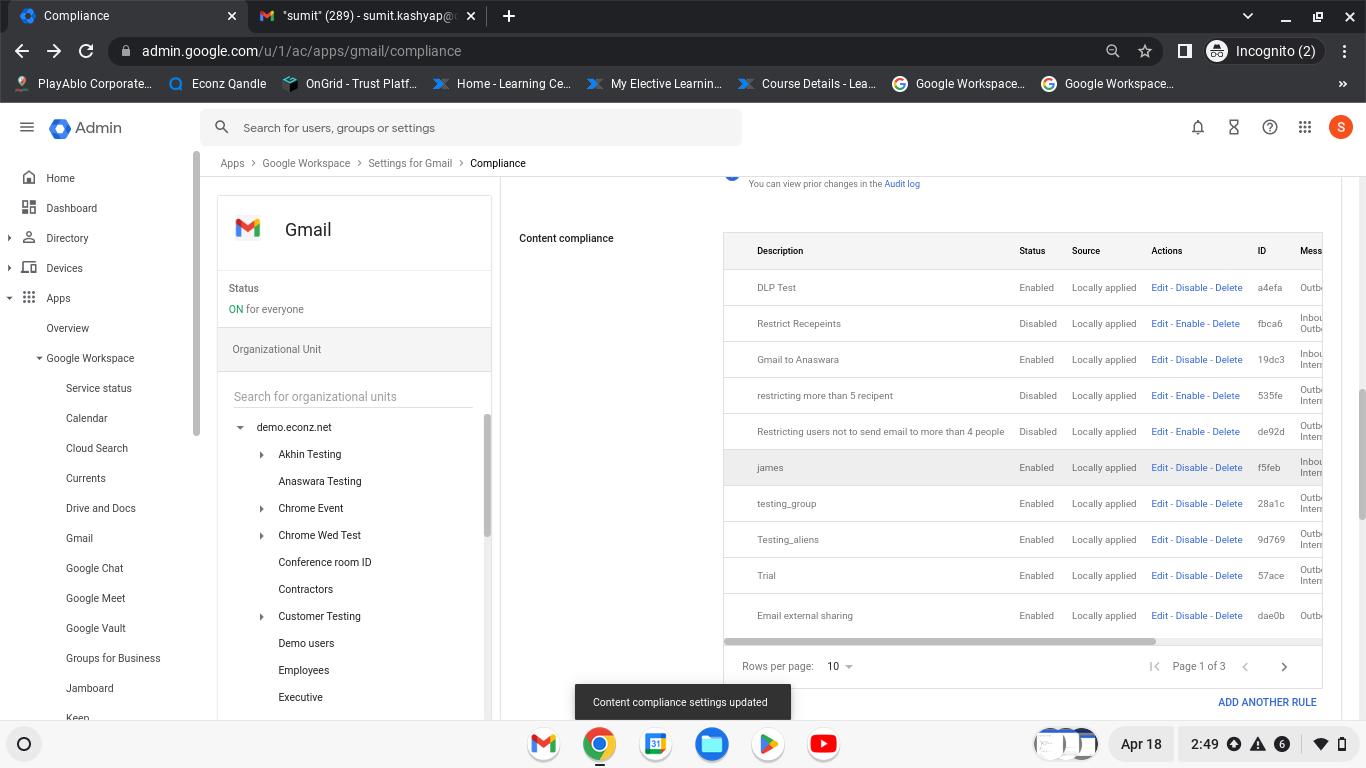
Task: Open Chrome from the shelf
Action: pos(599,744)
